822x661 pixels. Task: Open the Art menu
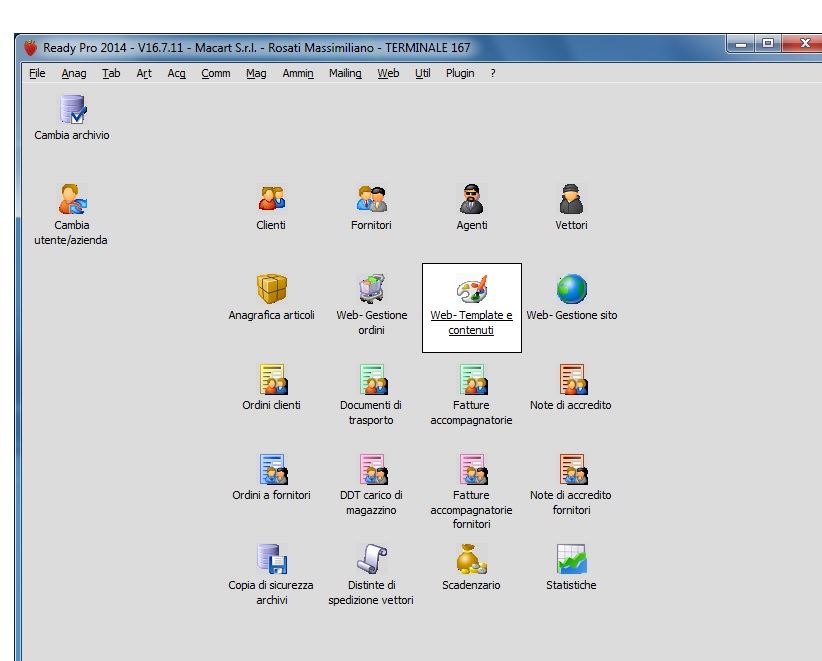[144, 73]
